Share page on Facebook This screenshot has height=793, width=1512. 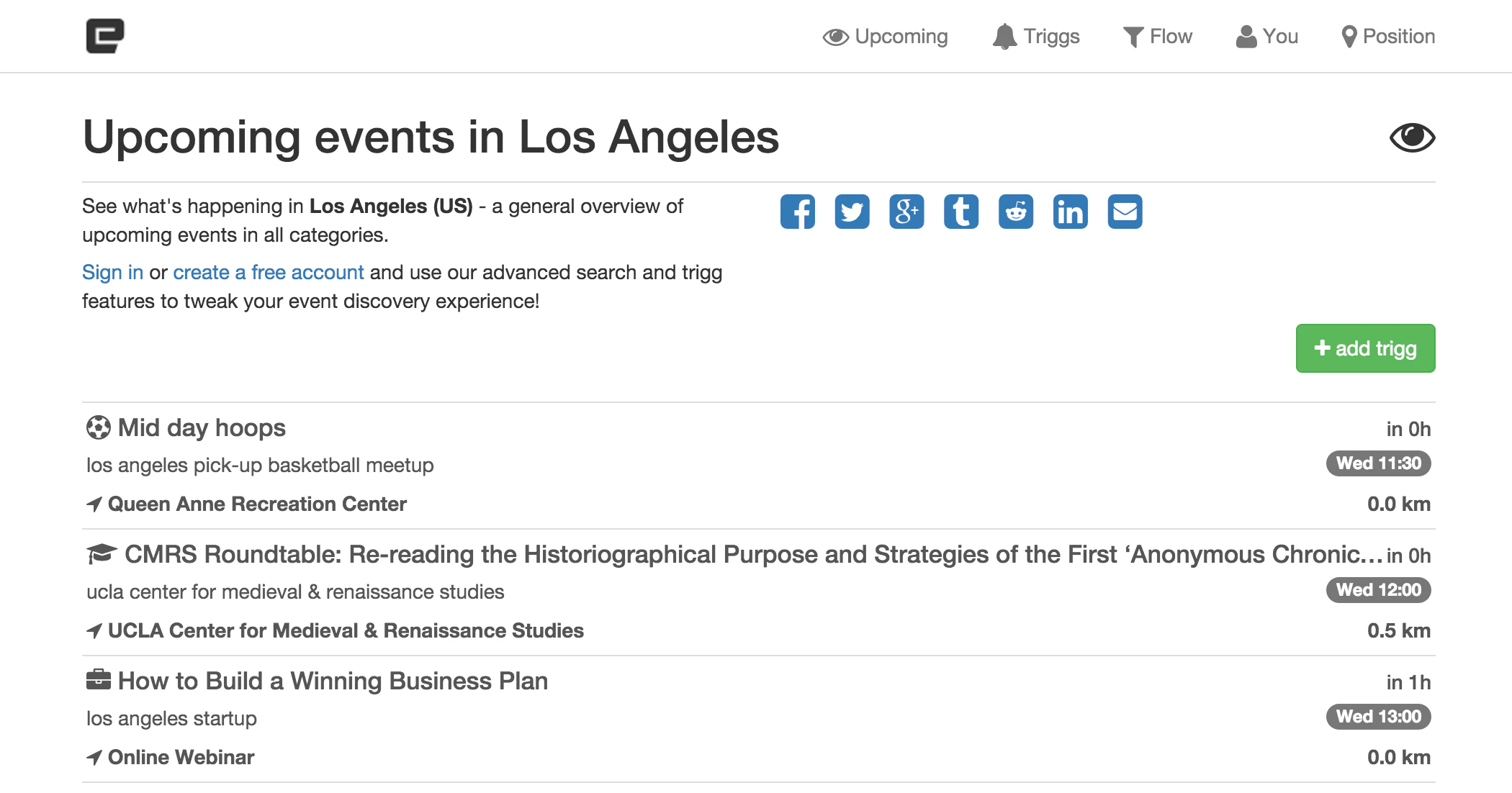pos(797,212)
